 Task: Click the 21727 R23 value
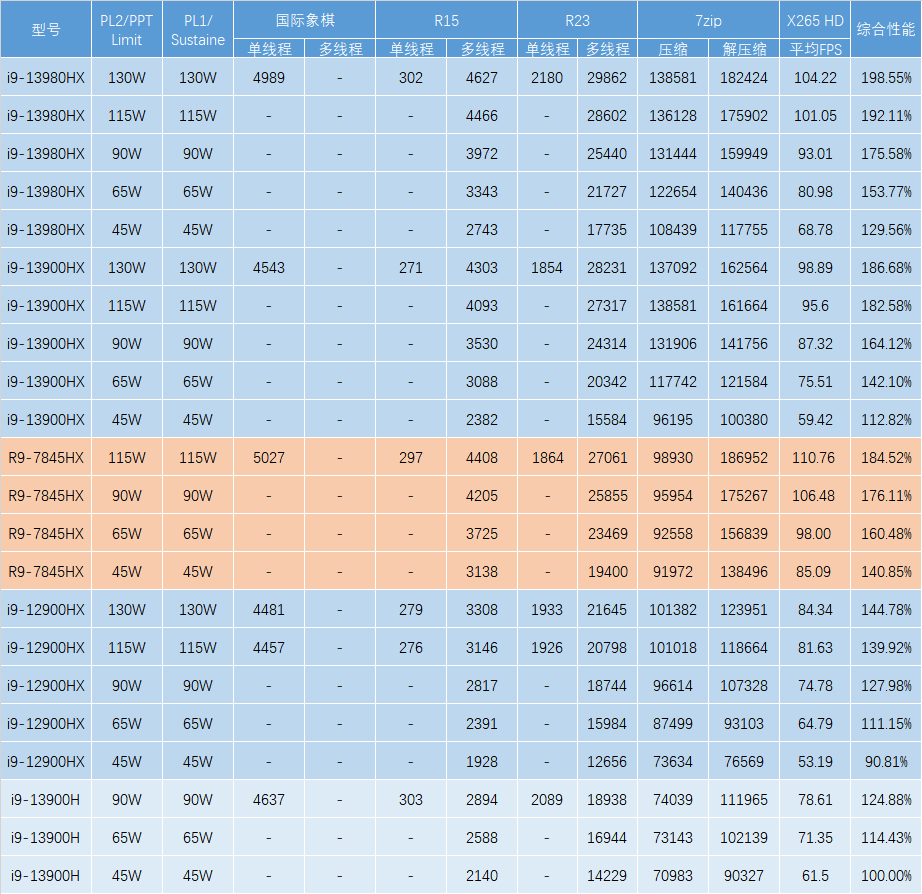[607, 191]
